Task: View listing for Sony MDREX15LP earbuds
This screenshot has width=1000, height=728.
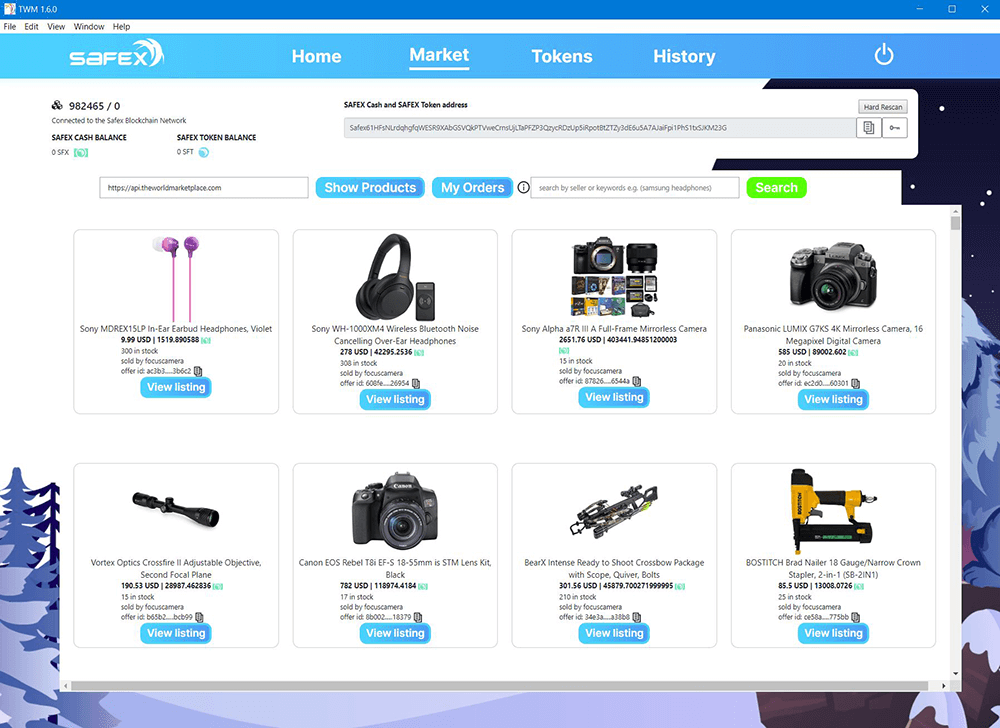Action: (x=176, y=387)
